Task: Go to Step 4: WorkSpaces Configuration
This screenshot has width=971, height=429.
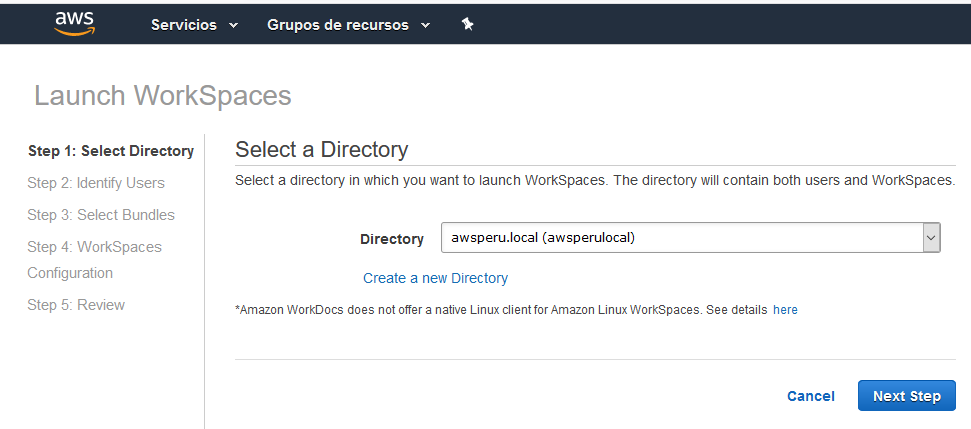Action: pos(94,260)
